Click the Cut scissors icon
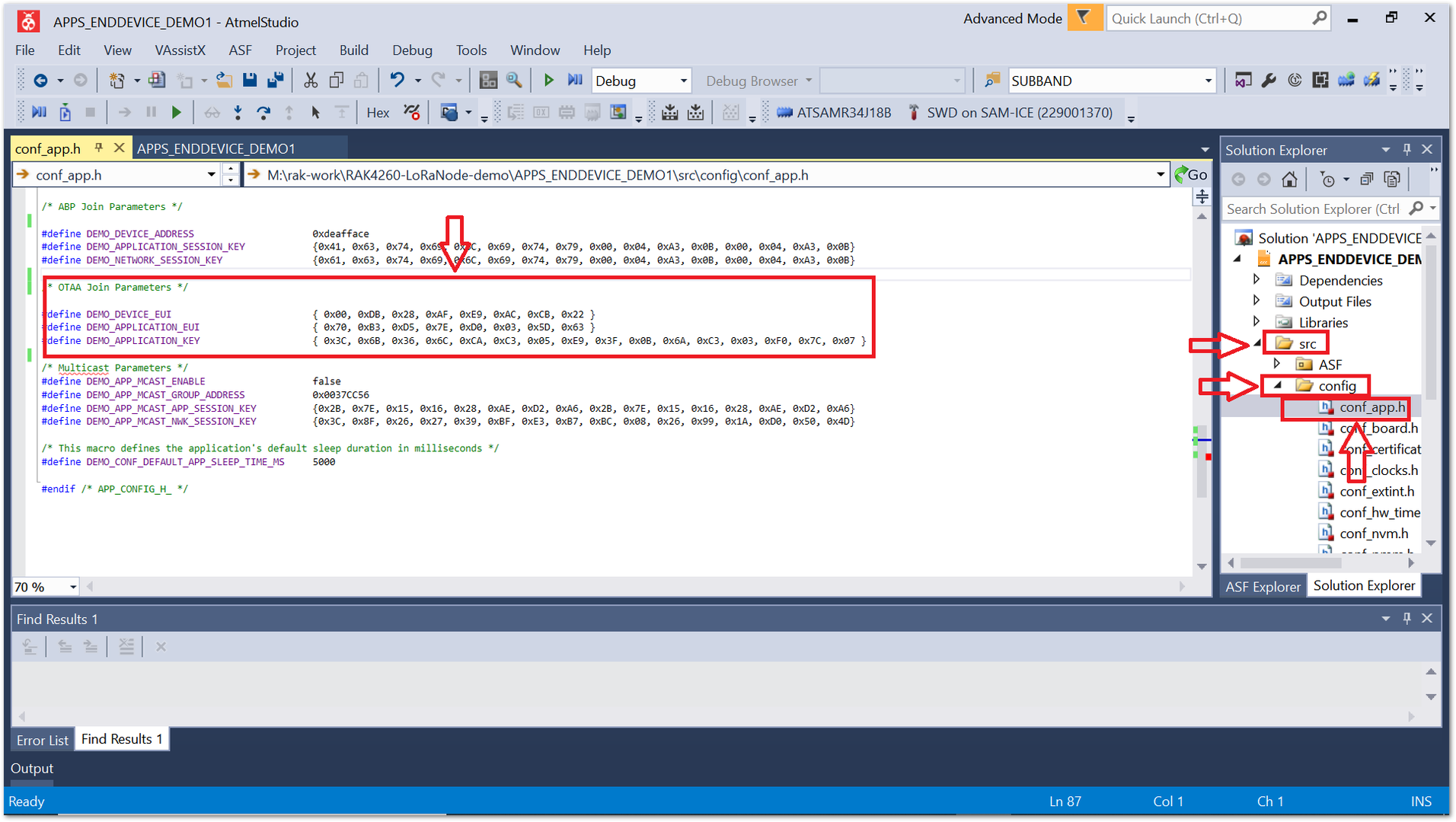Screen dimensions: 1456x822 tap(311, 81)
